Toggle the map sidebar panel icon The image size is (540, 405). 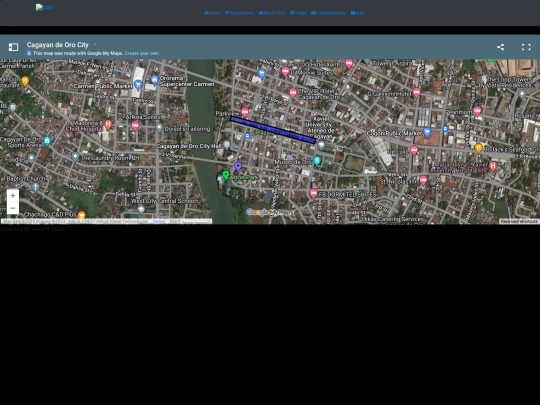[13, 47]
